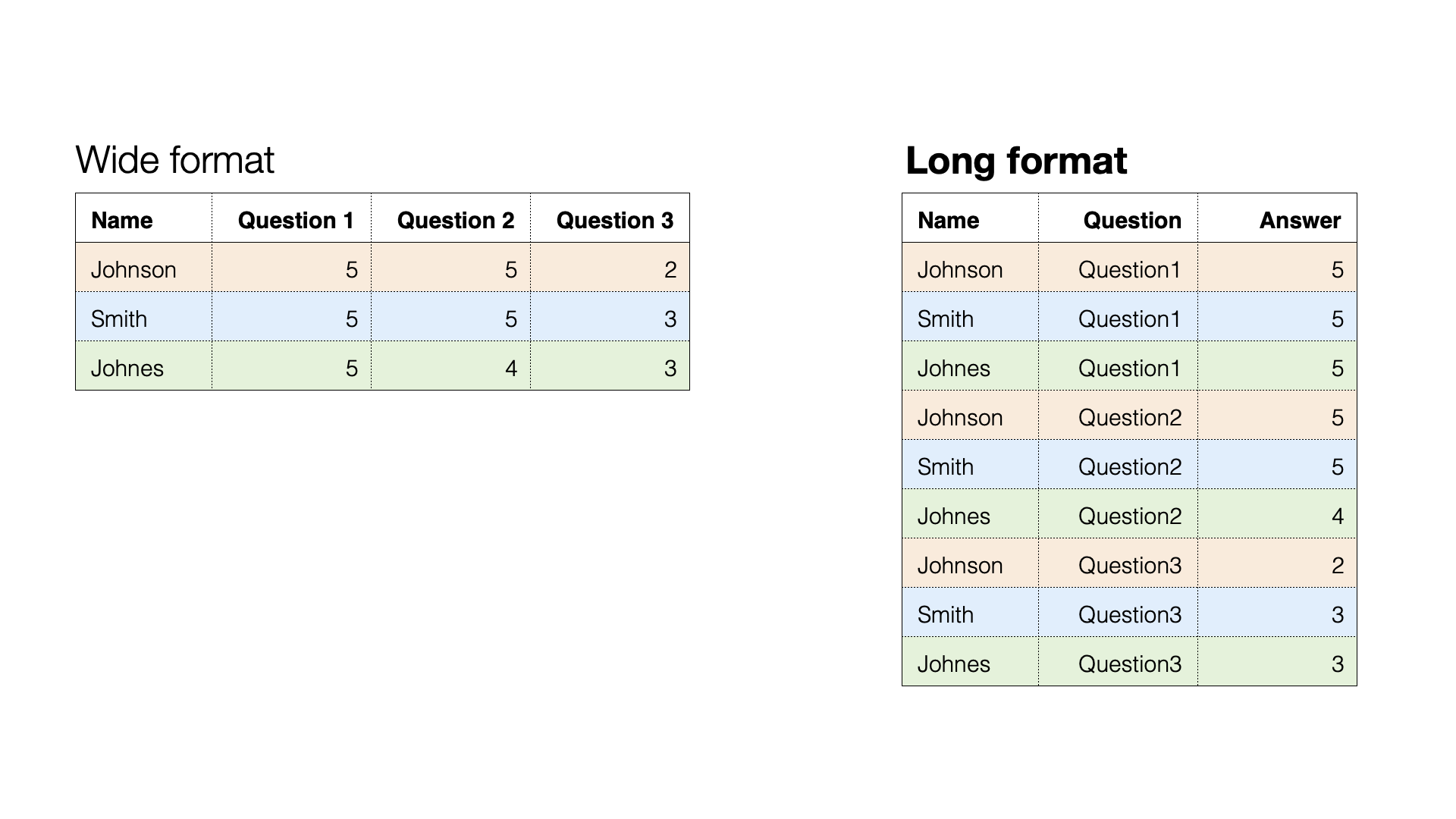Click 'Question' header in the long table
1456x819 pixels.
click(1132, 220)
